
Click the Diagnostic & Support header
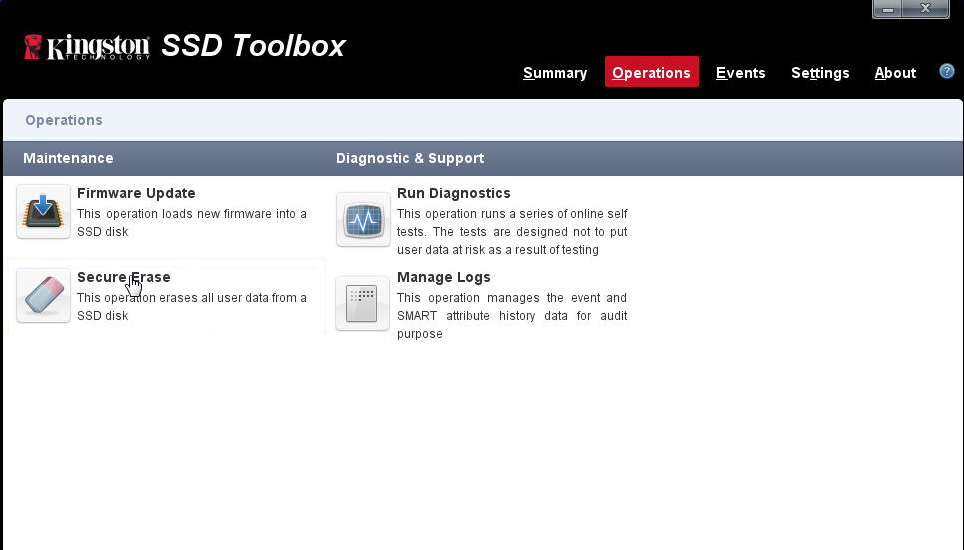click(x=410, y=158)
